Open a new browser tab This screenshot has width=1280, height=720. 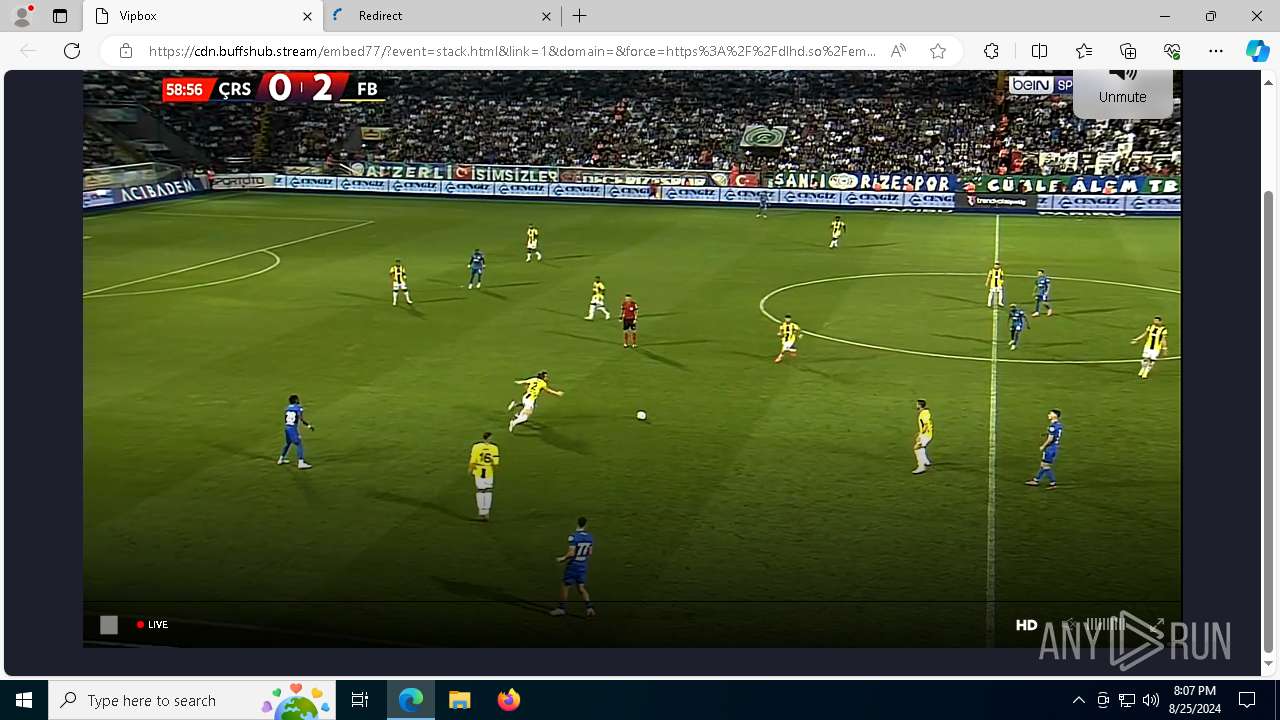point(580,16)
